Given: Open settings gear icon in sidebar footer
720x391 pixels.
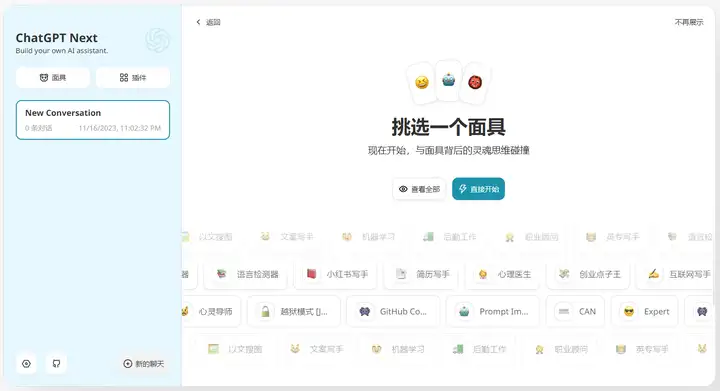Looking at the screenshot, I should 26,363.
